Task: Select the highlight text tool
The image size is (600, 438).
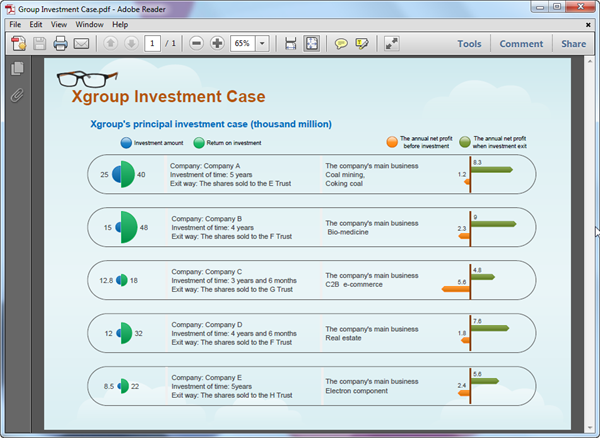Action: tap(362, 44)
